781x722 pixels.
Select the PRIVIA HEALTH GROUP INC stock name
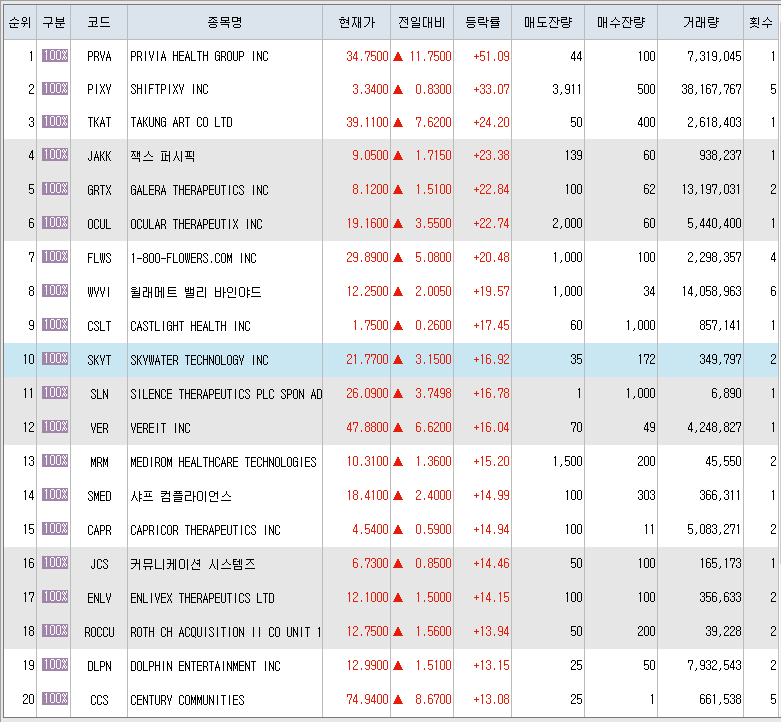click(199, 56)
